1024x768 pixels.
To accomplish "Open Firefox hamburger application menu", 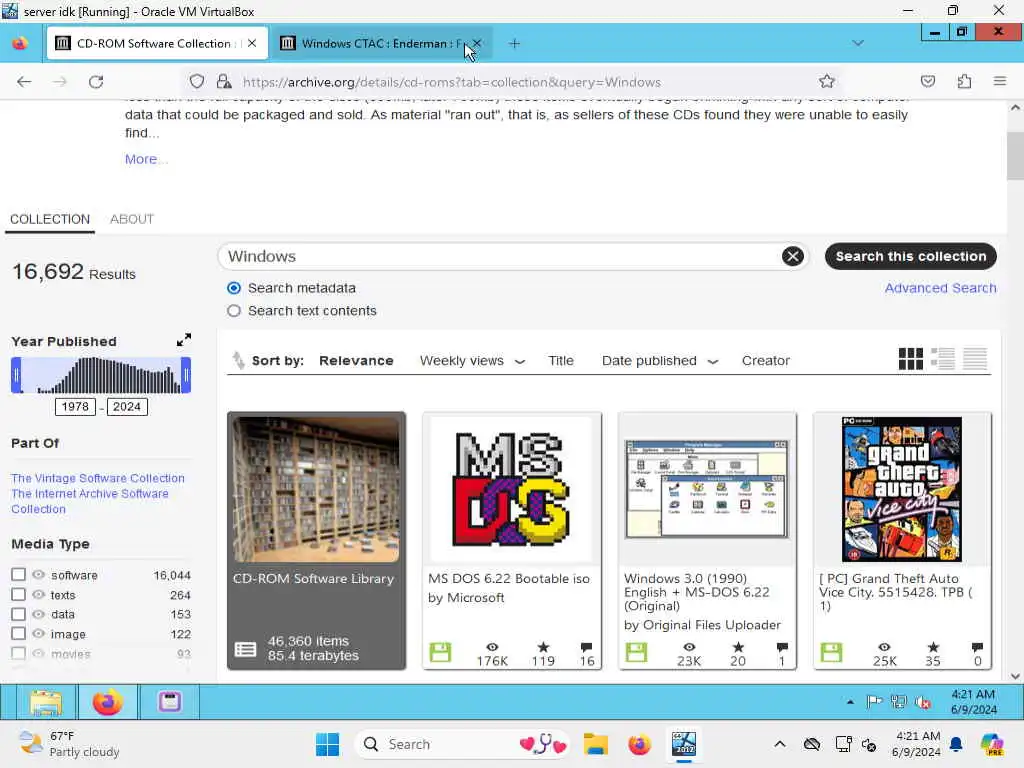I will pos(999,82).
